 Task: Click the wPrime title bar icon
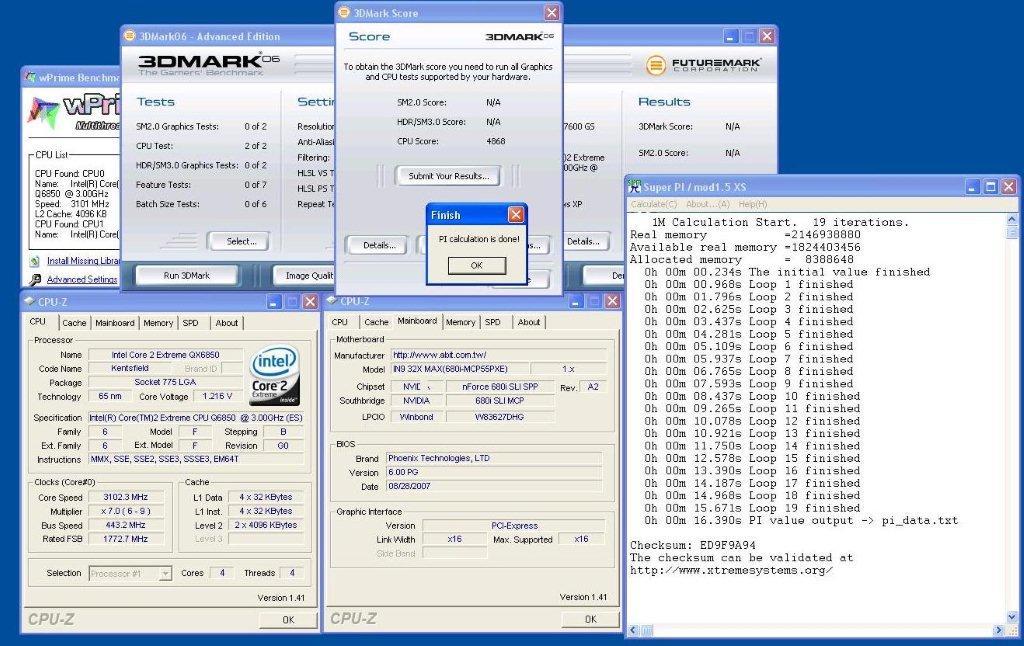[x=30, y=77]
